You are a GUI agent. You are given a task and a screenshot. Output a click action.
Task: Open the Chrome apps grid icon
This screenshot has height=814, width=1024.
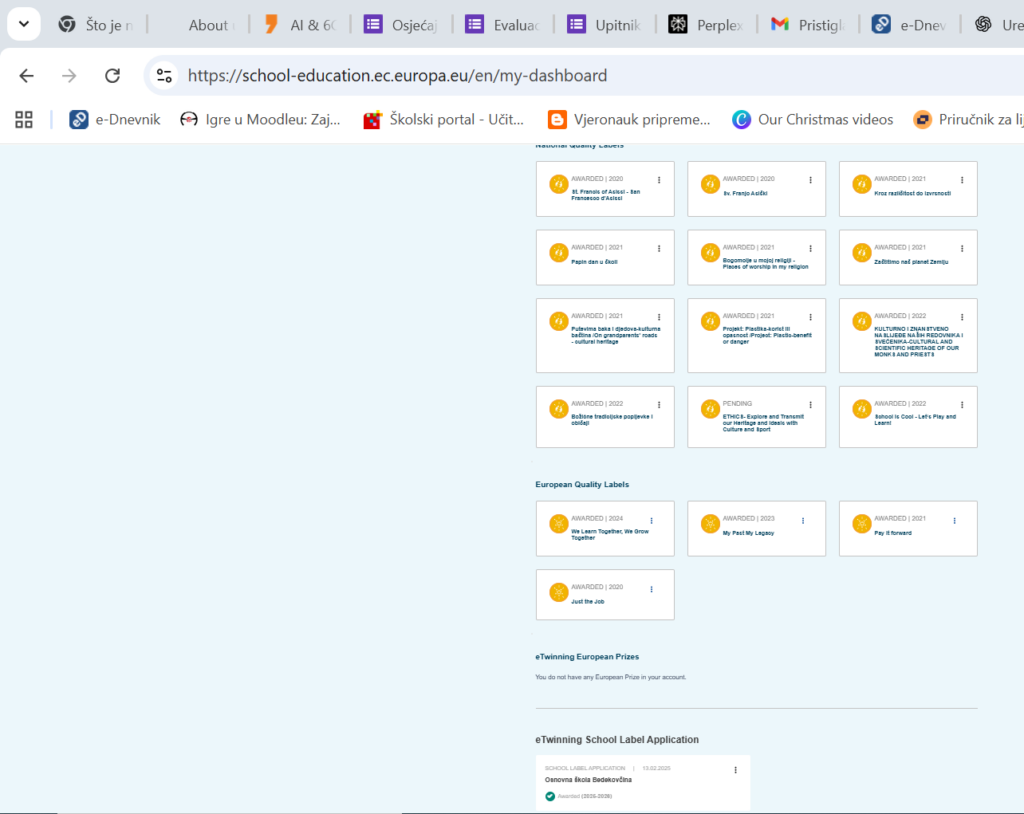[24, 120]
